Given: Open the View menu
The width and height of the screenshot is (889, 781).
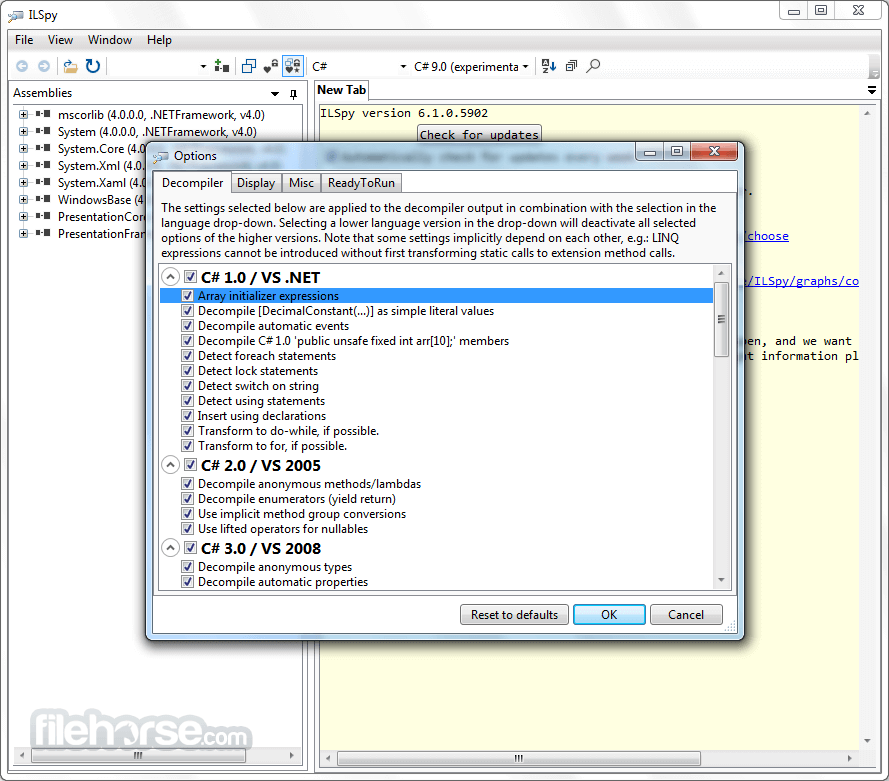Looking at the screenshot, I should (60, 40).
